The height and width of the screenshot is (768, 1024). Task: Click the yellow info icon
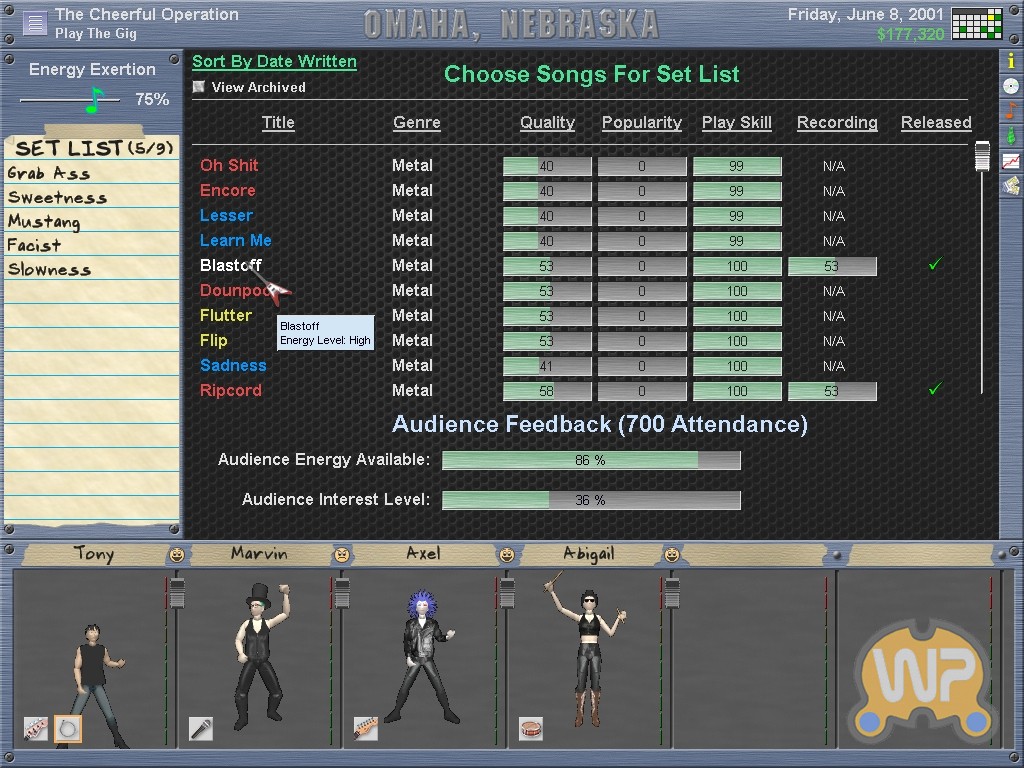1011,61
